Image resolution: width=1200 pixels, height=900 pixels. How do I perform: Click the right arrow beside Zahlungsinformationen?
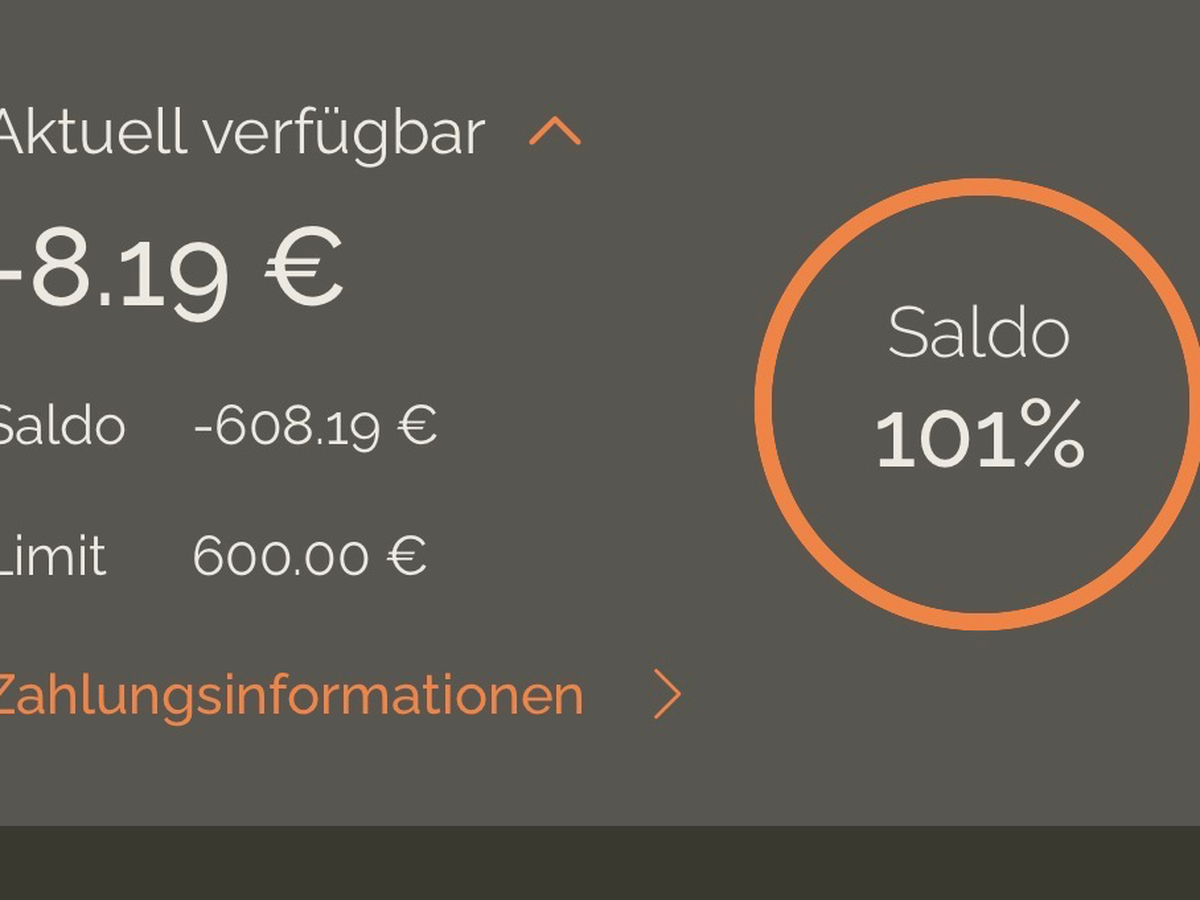tap(667, 695)
